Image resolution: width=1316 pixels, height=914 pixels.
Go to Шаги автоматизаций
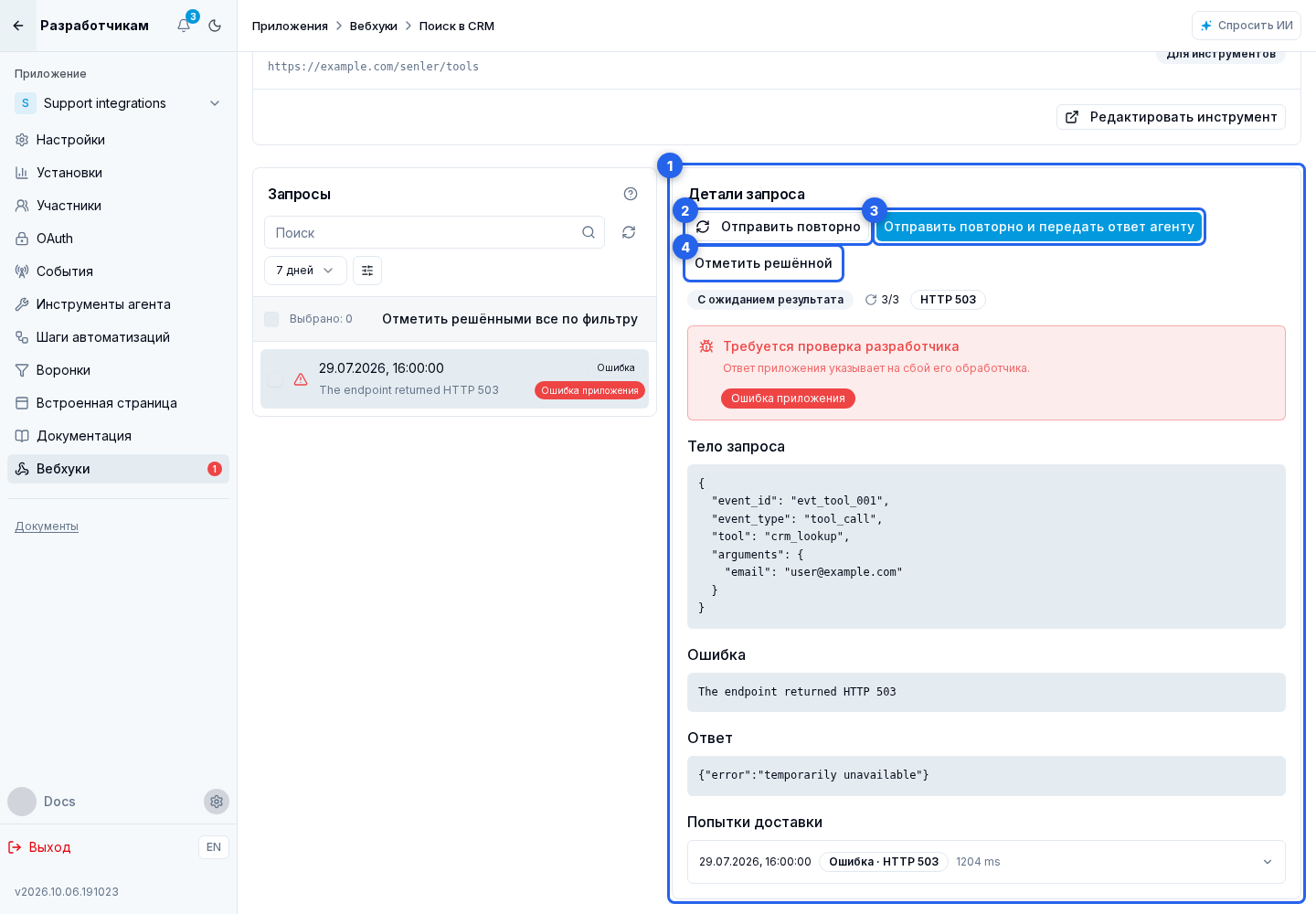[118, 337]
